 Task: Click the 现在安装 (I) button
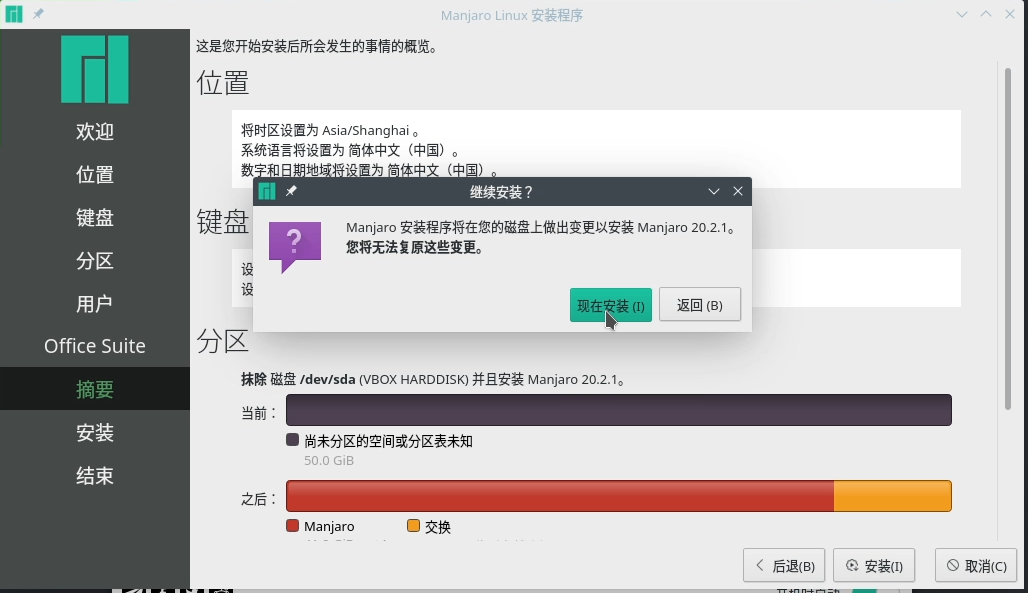(610, 305)
